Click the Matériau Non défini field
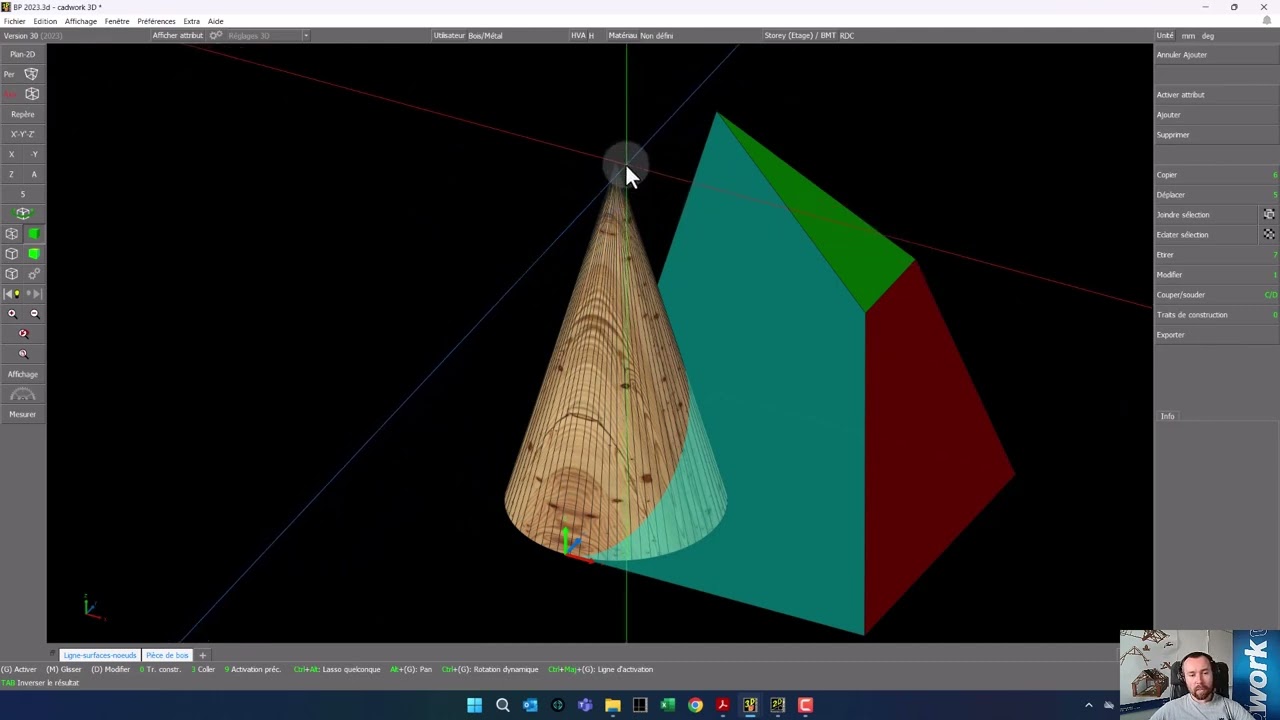This screenshot has width=1280, height=720. [x=641, y=35]
